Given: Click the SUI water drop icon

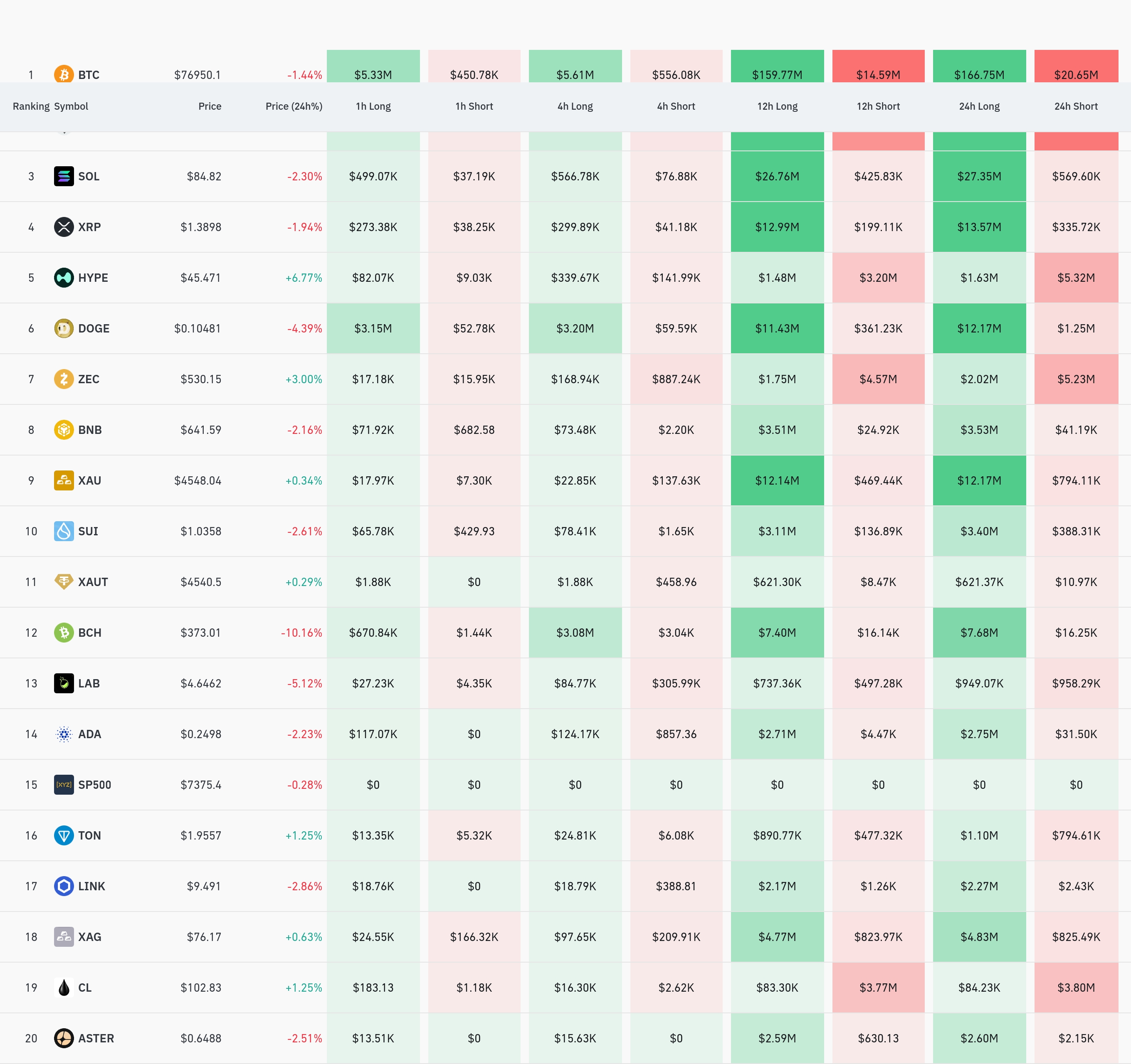Looking at the screenshot, I should click(64, 531).
